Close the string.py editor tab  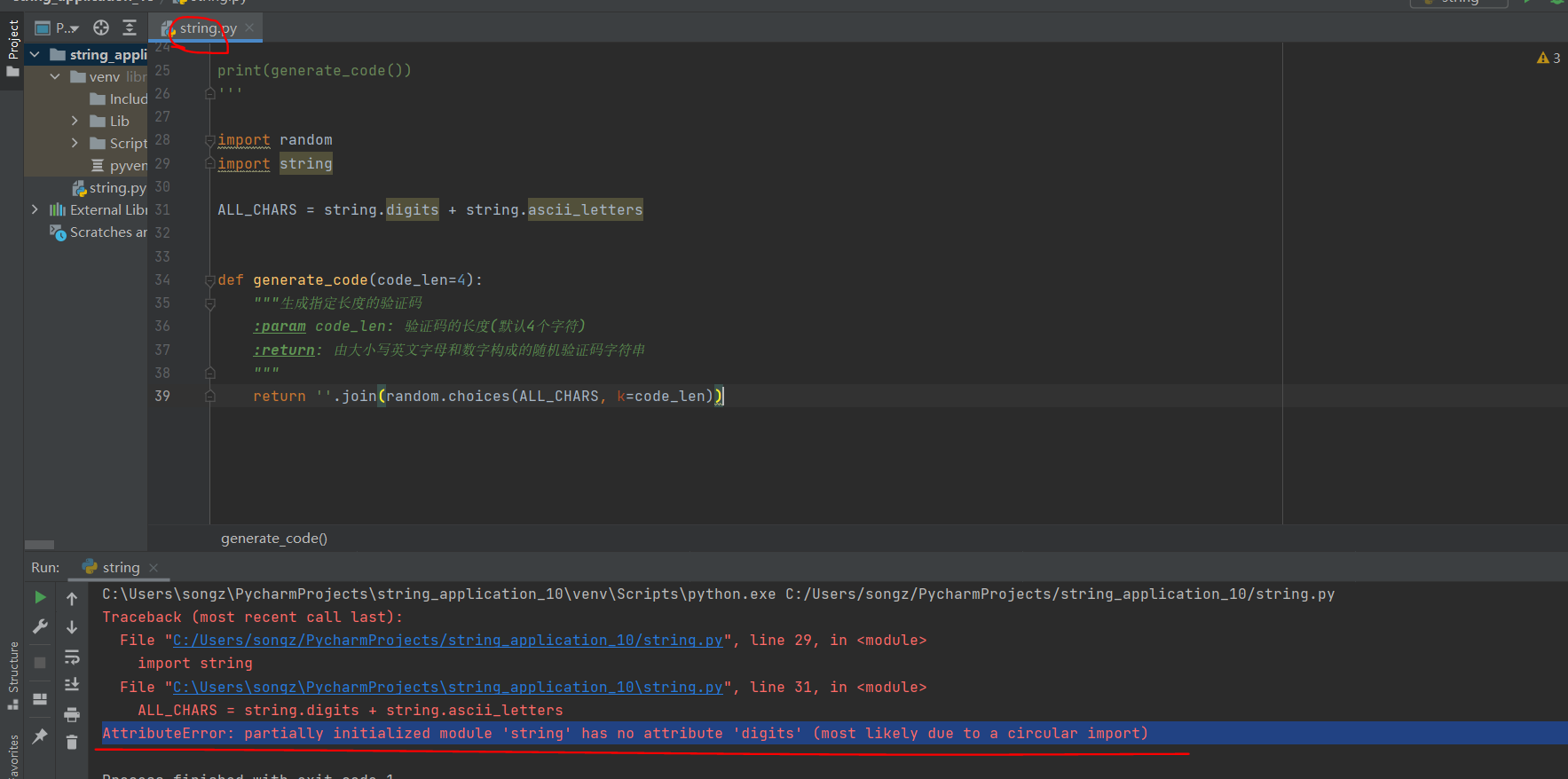click(250, 28)
